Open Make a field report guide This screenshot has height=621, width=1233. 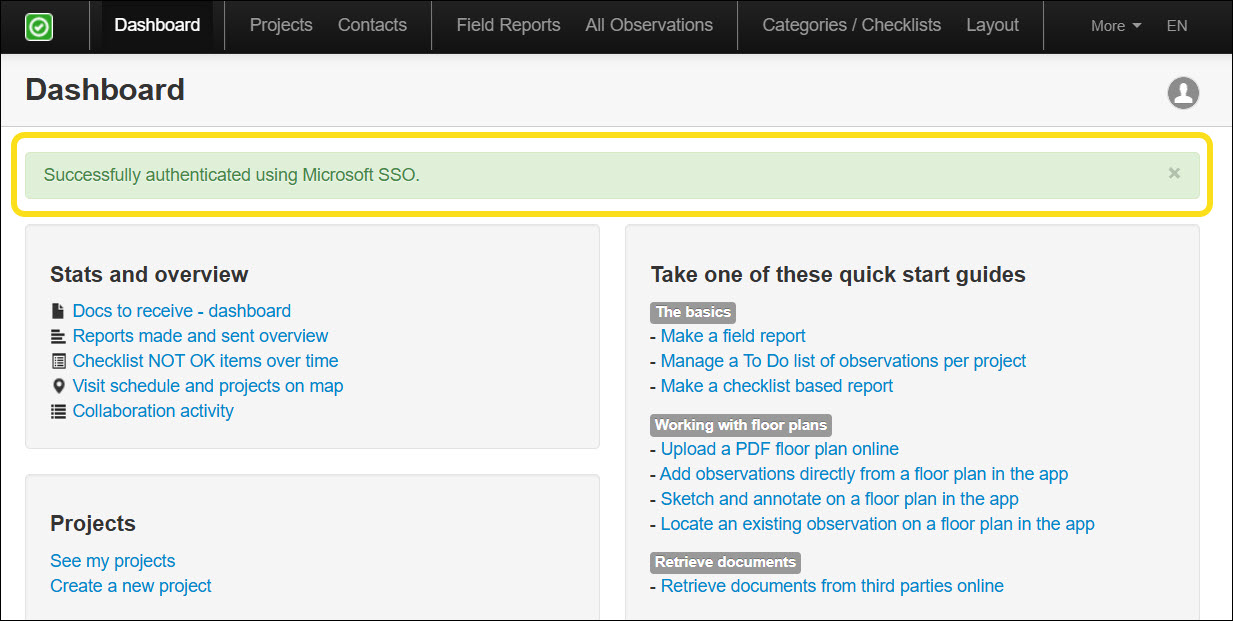(733, 336)
